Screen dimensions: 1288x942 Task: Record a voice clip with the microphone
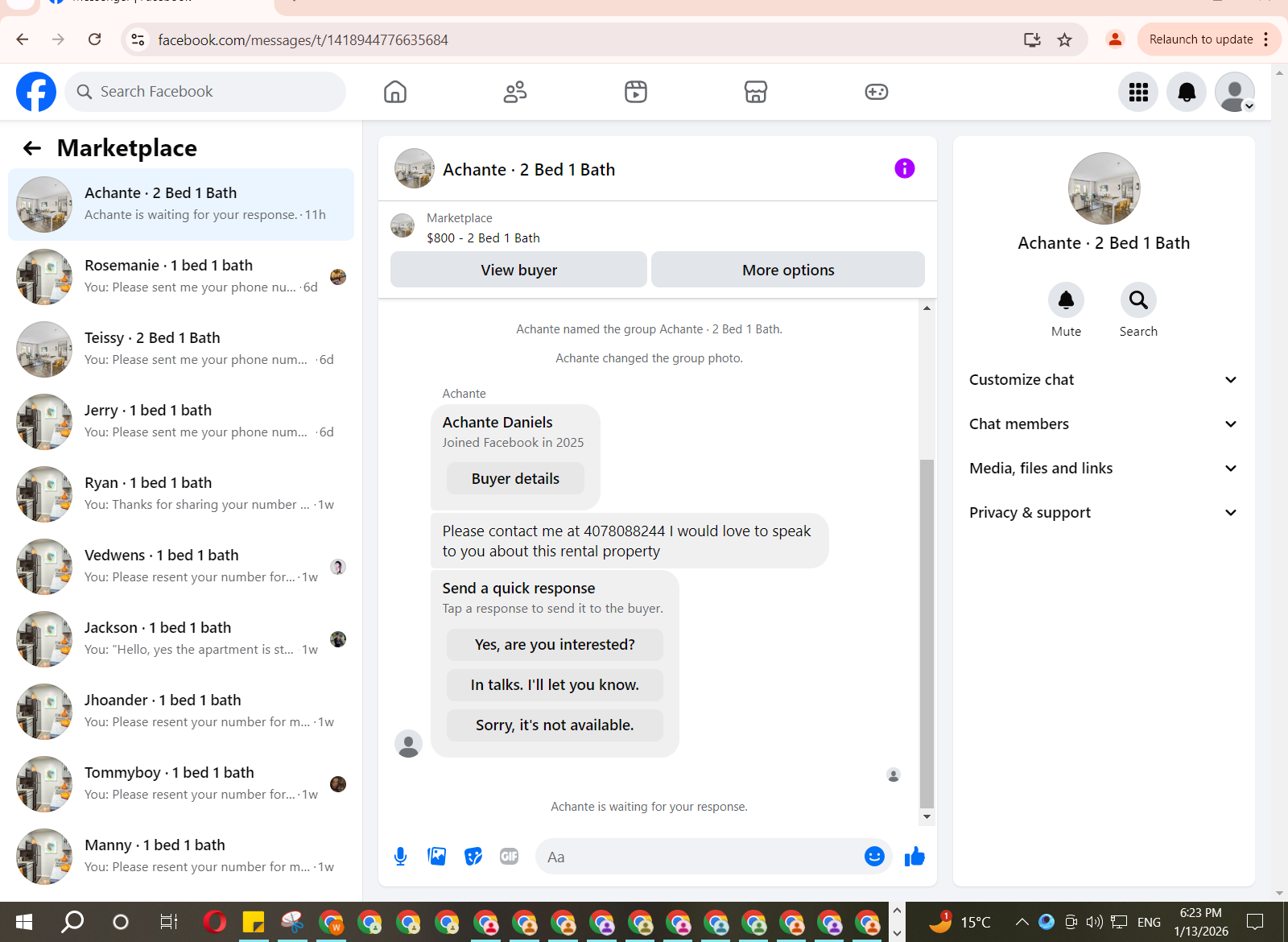(400, 857)
